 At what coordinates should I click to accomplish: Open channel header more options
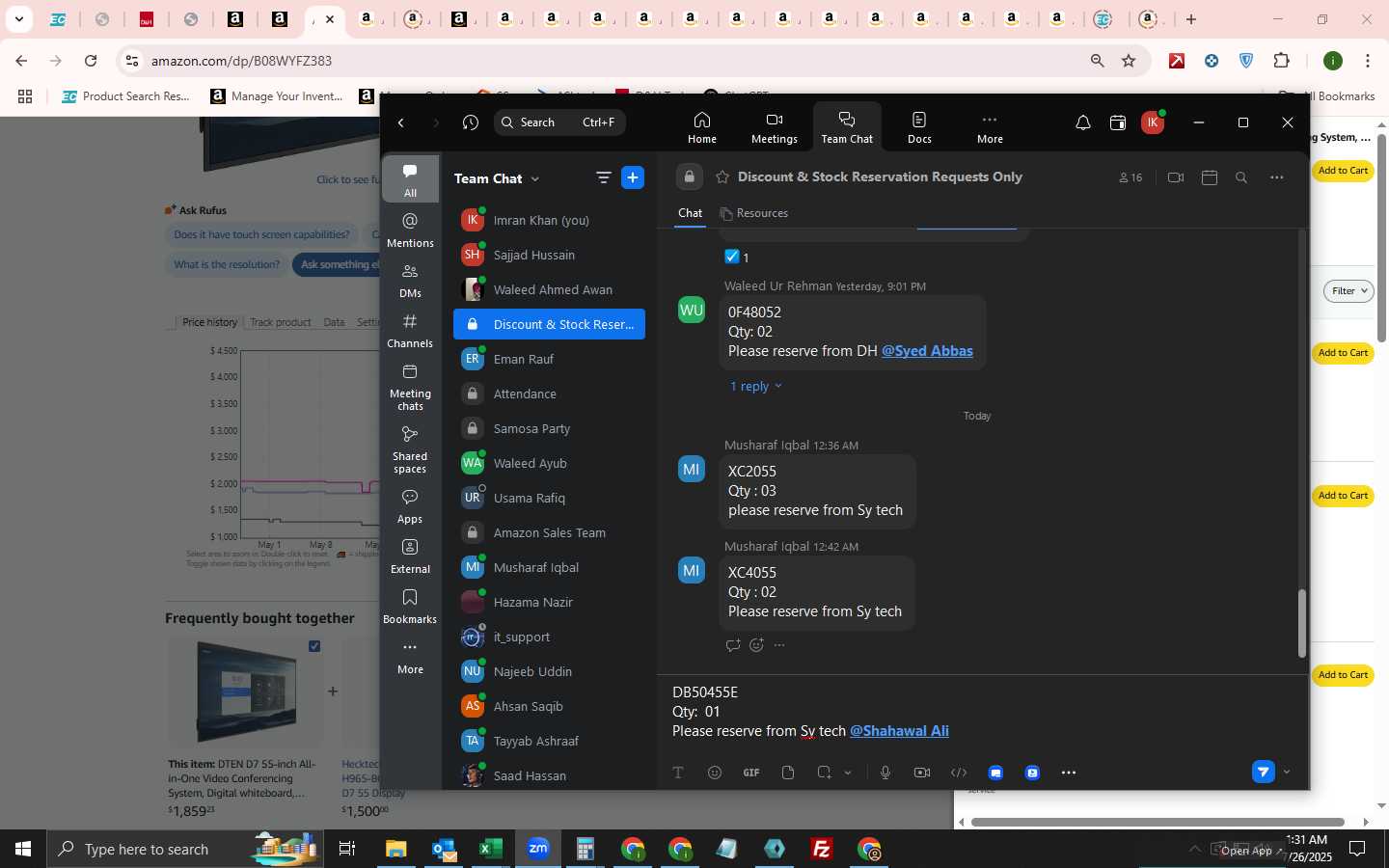click(1277, 177)
